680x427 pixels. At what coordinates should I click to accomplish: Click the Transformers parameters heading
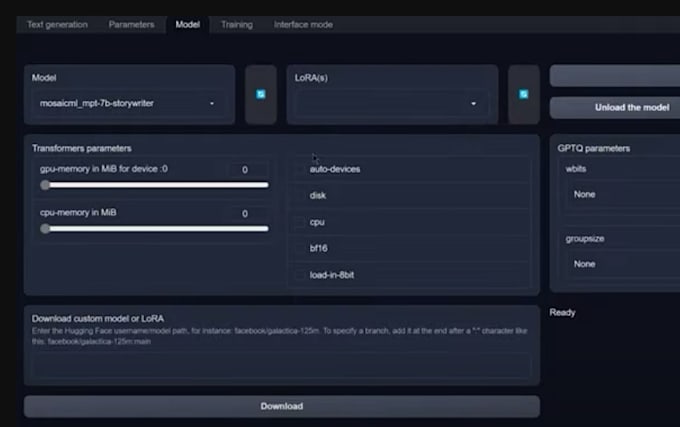(82, 148)
